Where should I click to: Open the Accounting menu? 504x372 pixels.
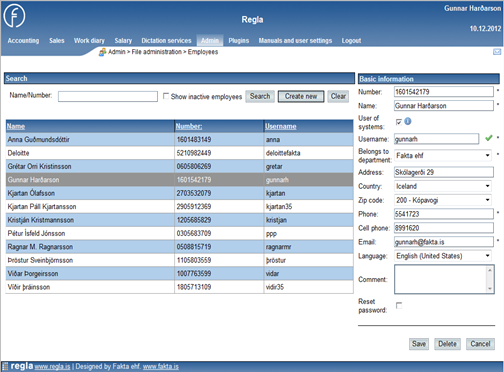point(23,41)
